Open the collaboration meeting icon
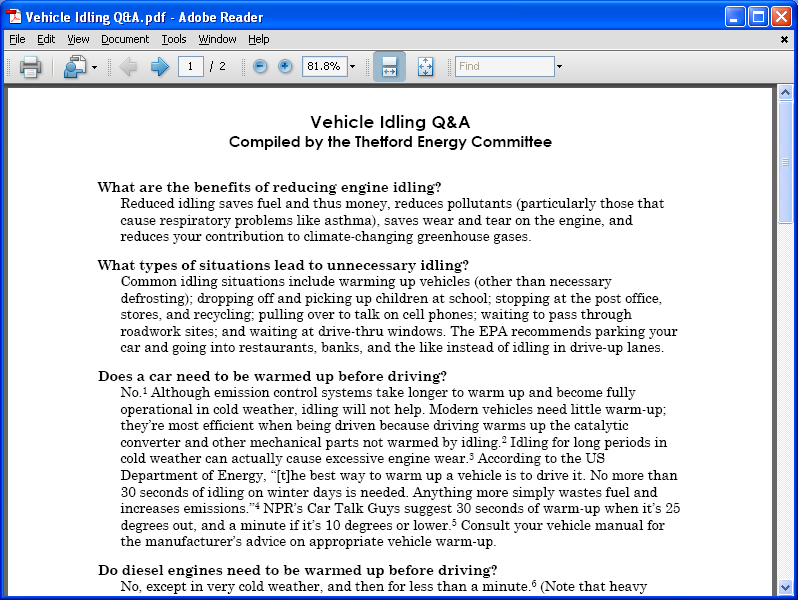798x600 pixels. pos(75,67)
